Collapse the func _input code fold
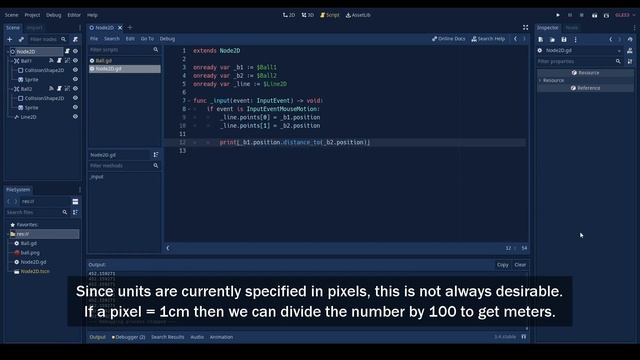The image size is (640, 360). point(189,100)
